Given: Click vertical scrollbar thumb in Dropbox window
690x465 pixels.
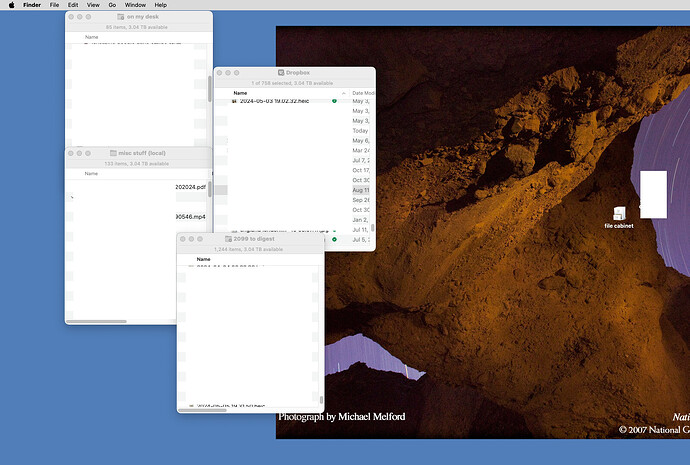Looking at the screenshot, I should [373, 228].
